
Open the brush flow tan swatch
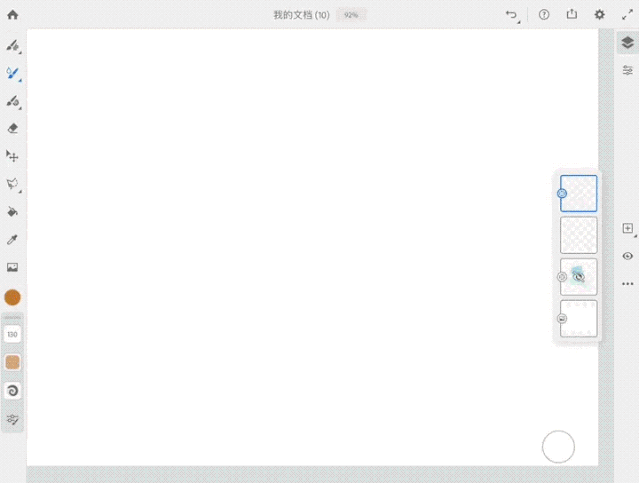(13, 362)
